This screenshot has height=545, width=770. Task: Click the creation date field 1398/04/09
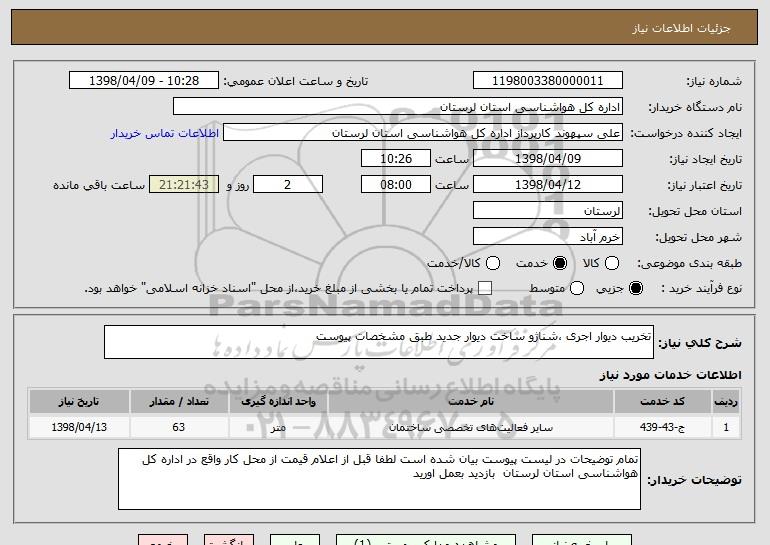click(548, 159)
